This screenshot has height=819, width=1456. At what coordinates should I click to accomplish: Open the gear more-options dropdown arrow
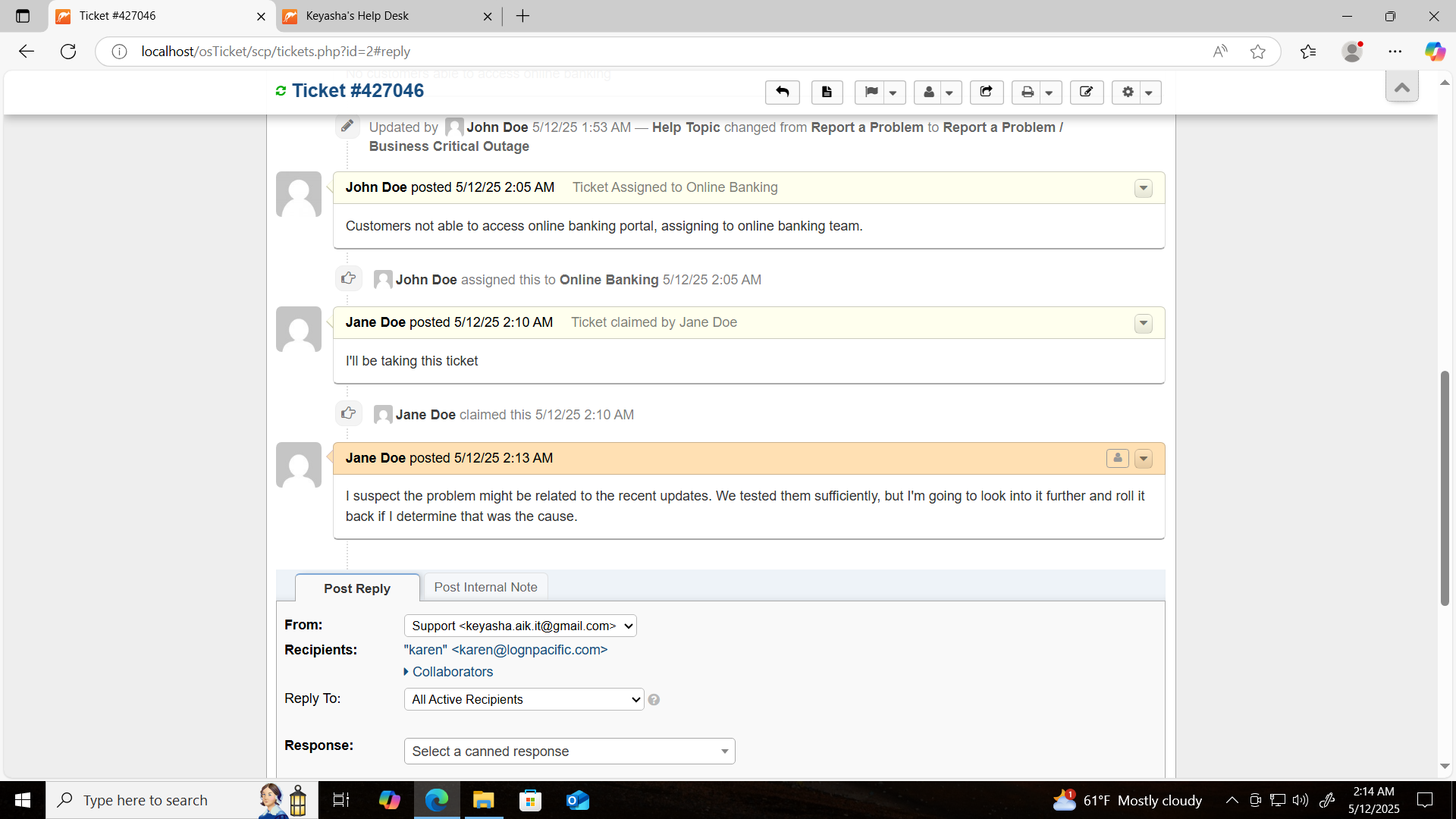pyautogui.click(x=1149, y=93)
